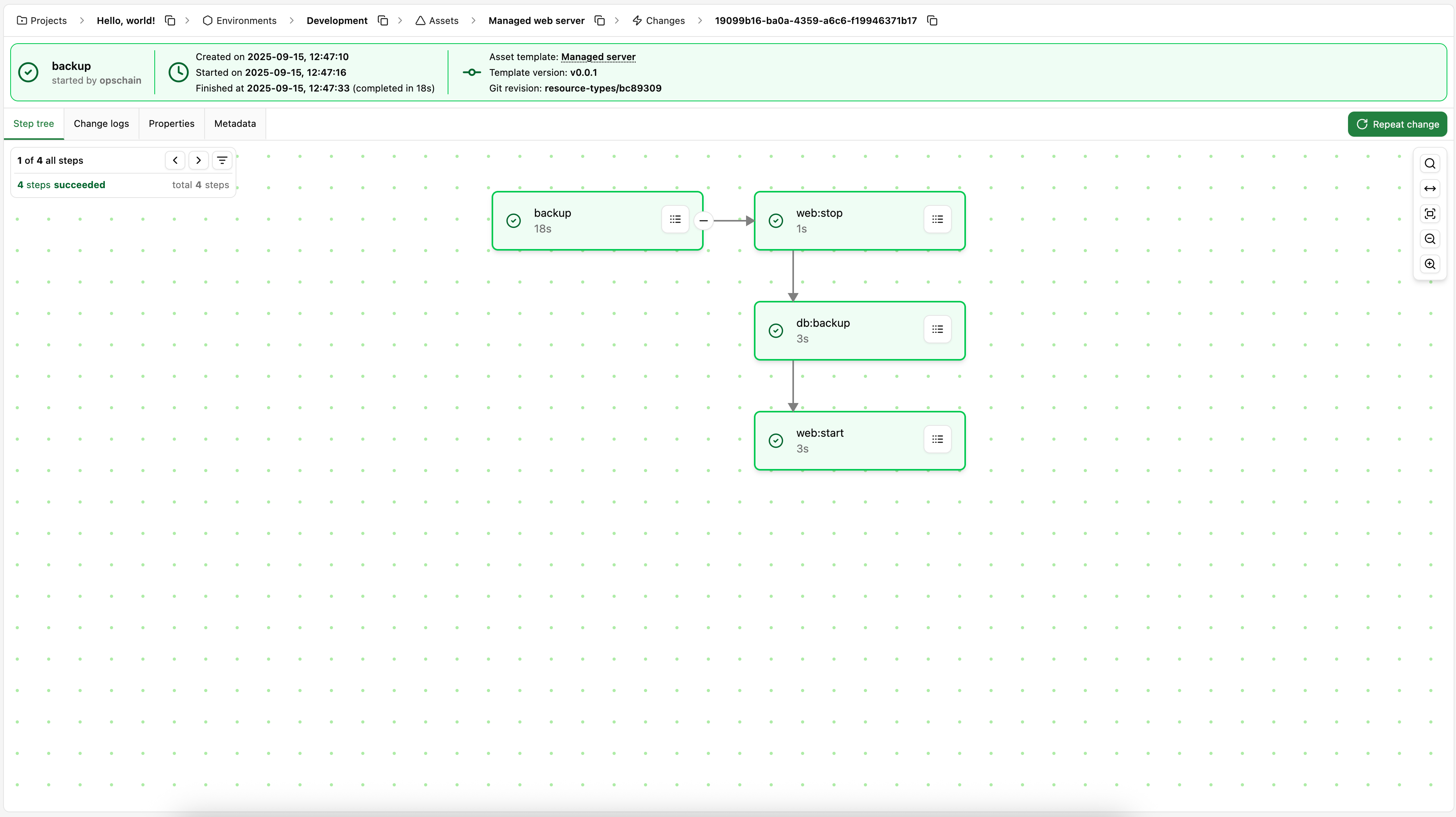The height and width of the screenshot is (817, 1456).
Task: Click the Repeat change button
Action: point(1397,124)
